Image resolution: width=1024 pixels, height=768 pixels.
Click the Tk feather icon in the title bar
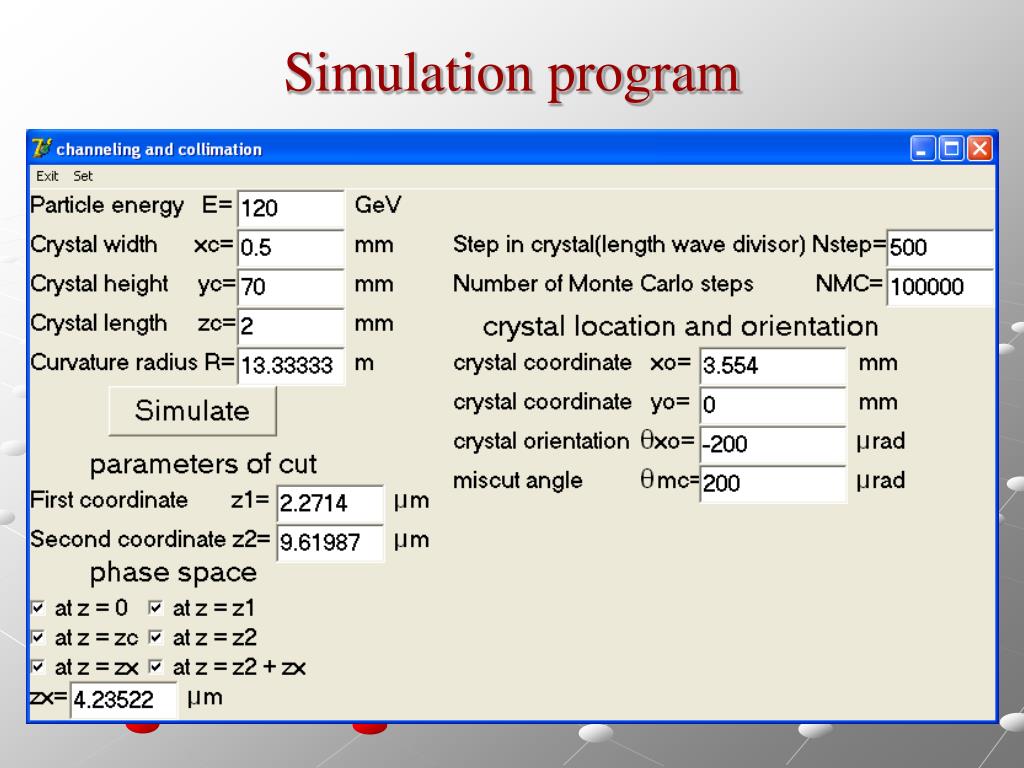(41, 148)
